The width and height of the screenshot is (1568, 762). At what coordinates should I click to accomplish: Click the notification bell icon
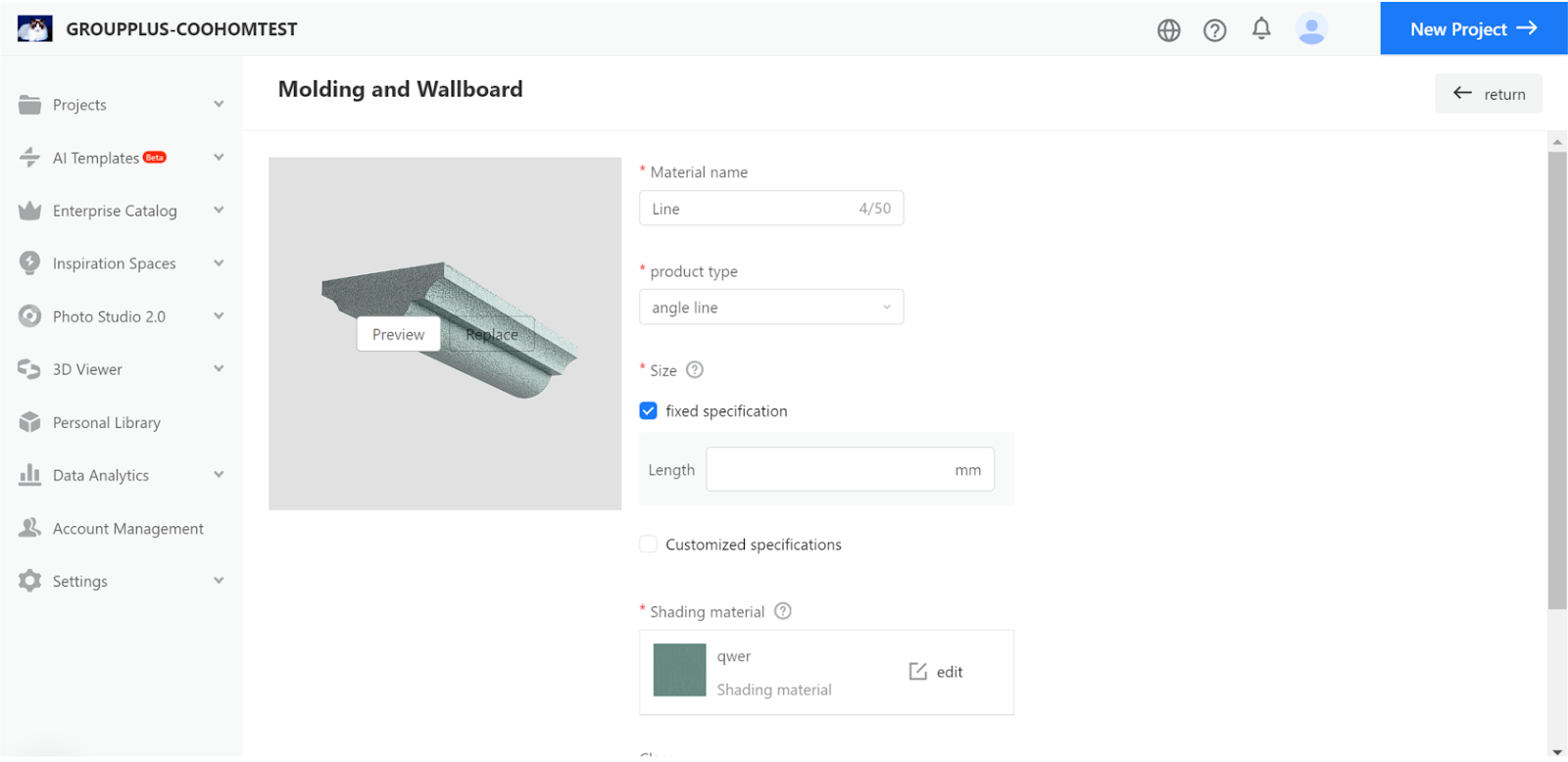pos(1261,29)
